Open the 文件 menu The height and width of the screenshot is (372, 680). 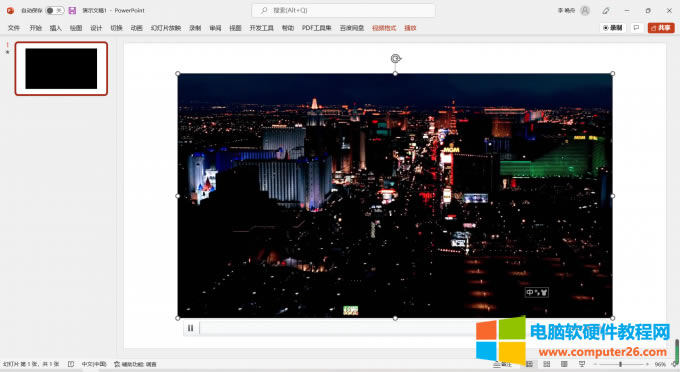14,28
